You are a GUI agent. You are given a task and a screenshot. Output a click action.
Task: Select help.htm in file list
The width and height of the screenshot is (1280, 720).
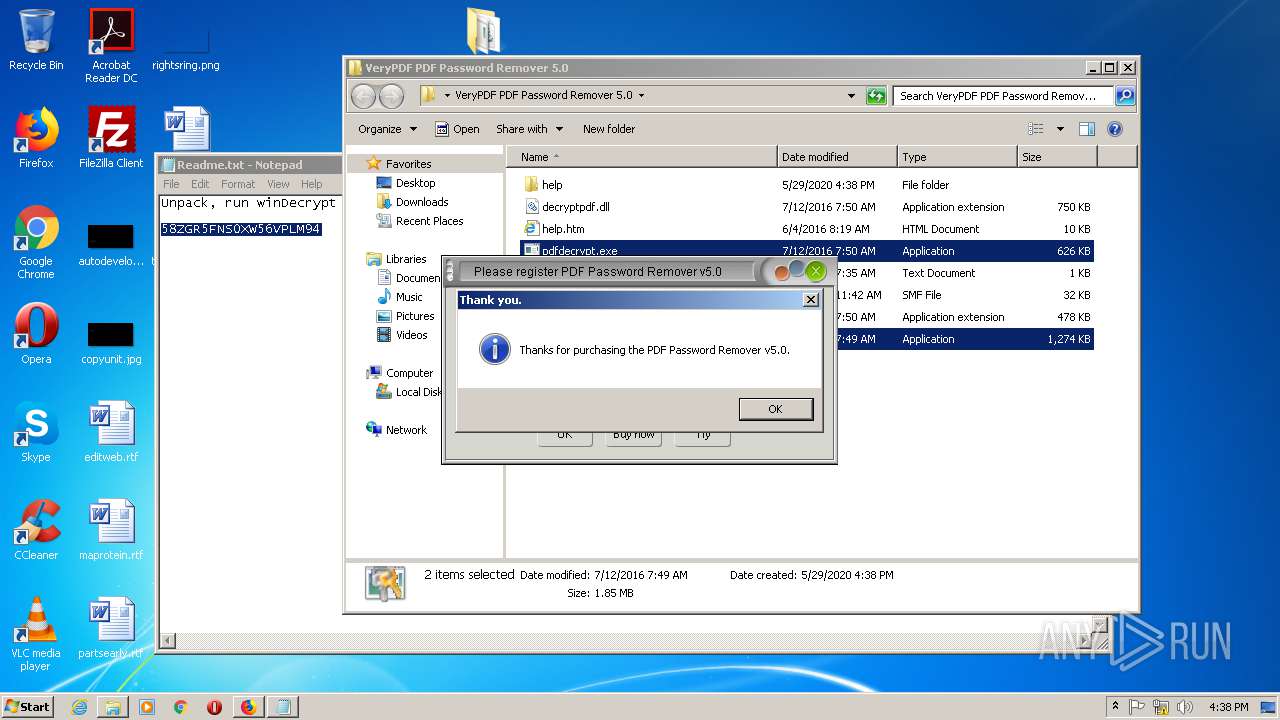point(807,229)
